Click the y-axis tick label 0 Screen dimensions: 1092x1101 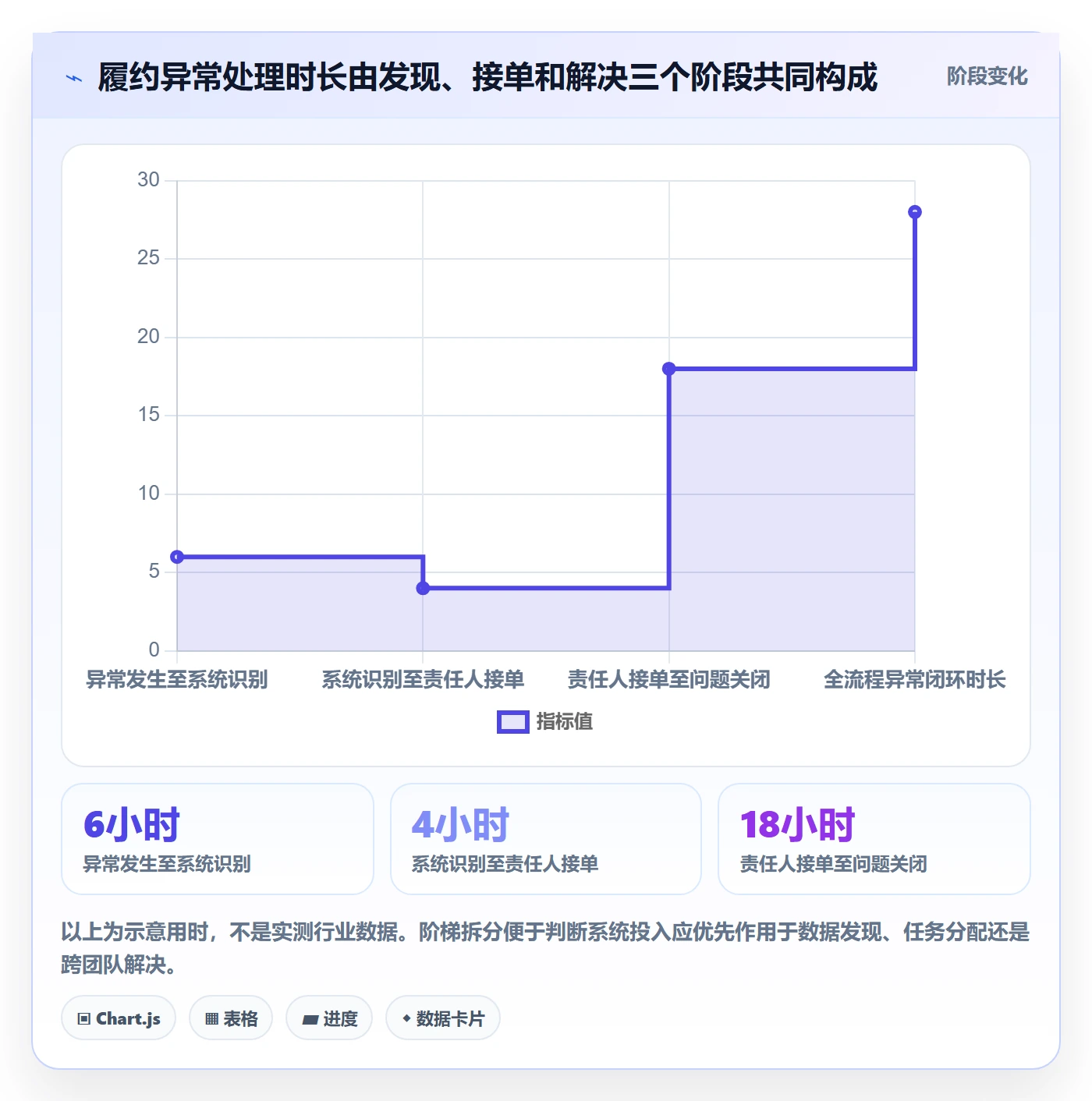154,650
